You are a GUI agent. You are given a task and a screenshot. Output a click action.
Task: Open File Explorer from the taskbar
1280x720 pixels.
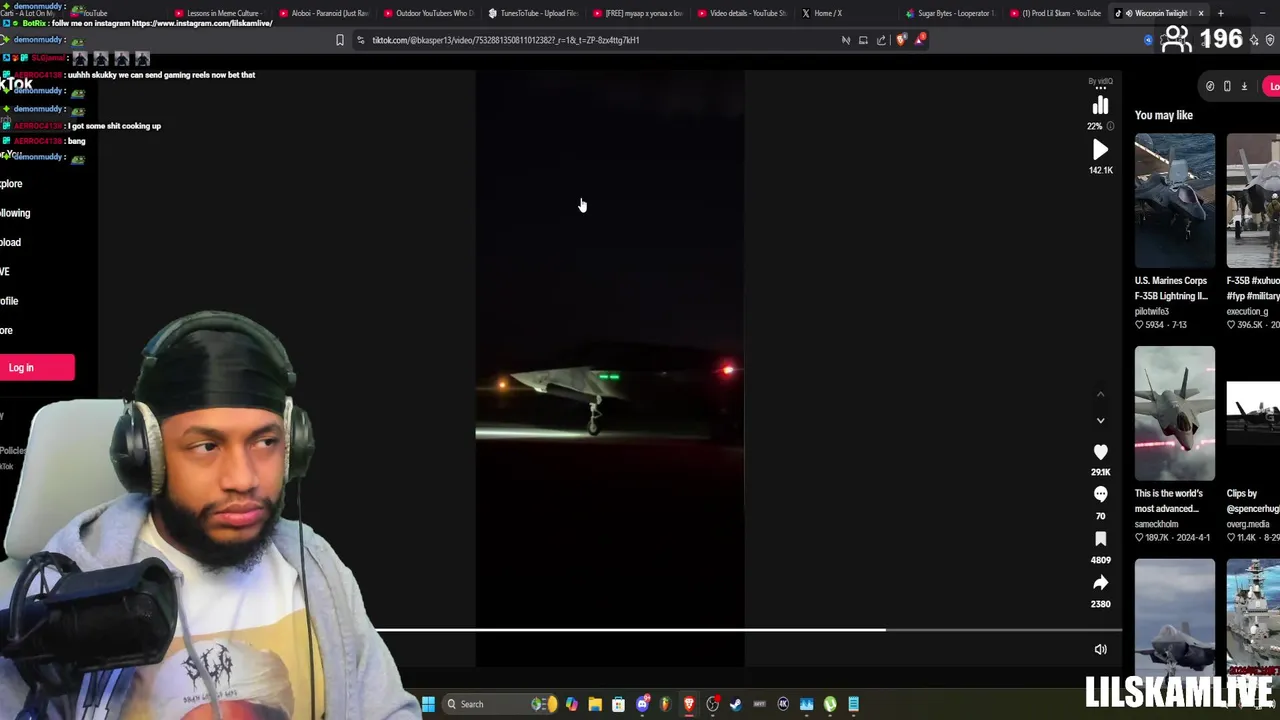[595, 704]
